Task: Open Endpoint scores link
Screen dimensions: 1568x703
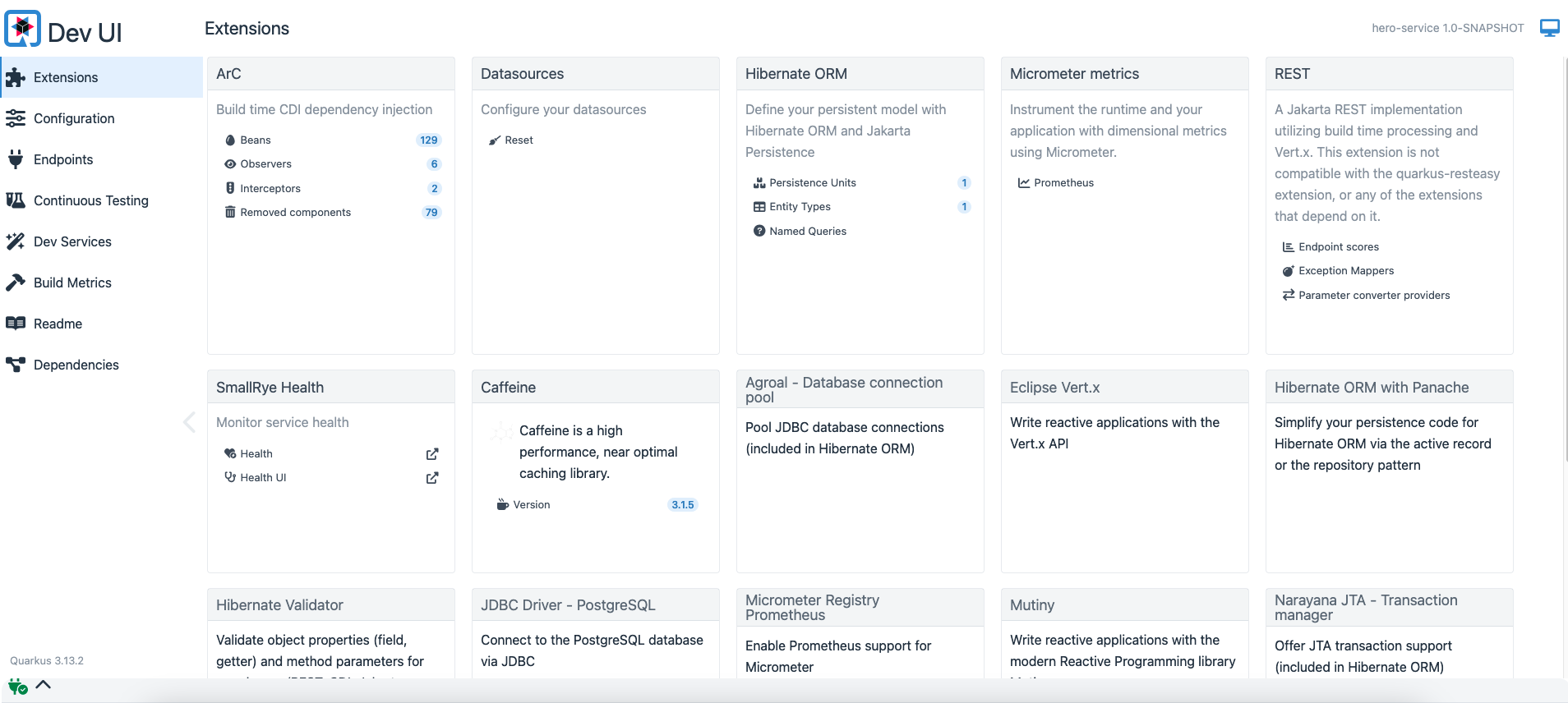Action: (1339, 247)
